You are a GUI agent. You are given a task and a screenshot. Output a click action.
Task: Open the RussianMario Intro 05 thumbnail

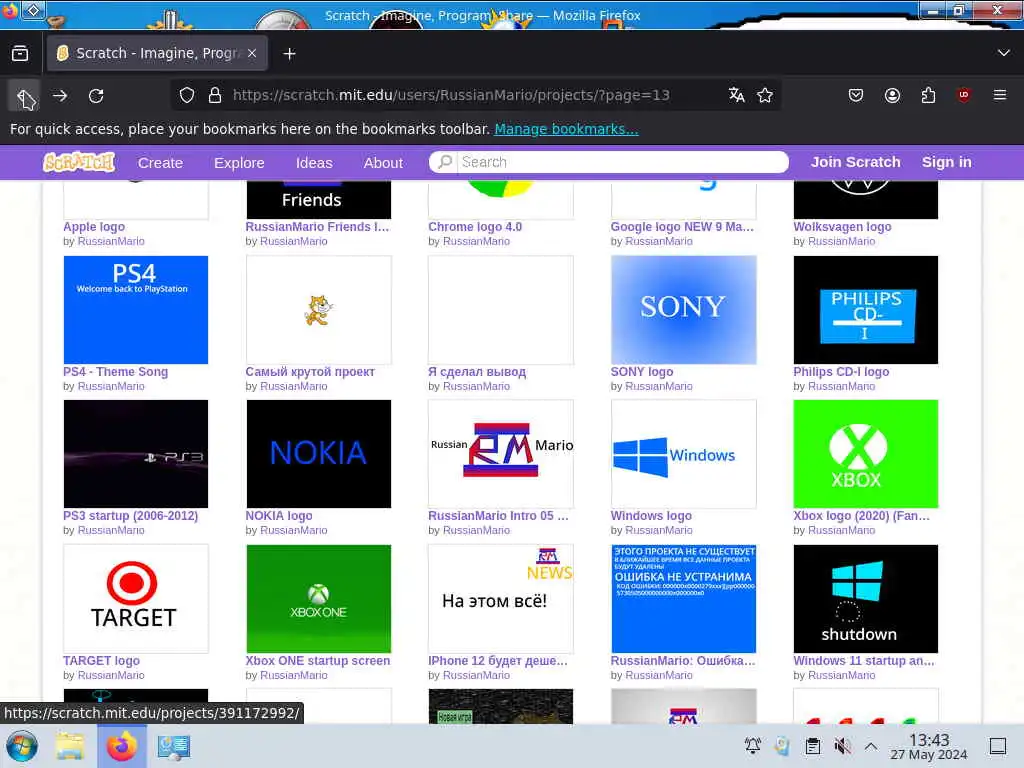[x=501, y=454]
